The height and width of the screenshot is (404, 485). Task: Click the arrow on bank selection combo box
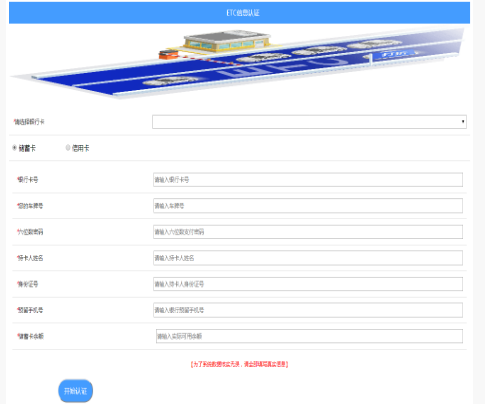pyautogui.click(x=463, y=122)
